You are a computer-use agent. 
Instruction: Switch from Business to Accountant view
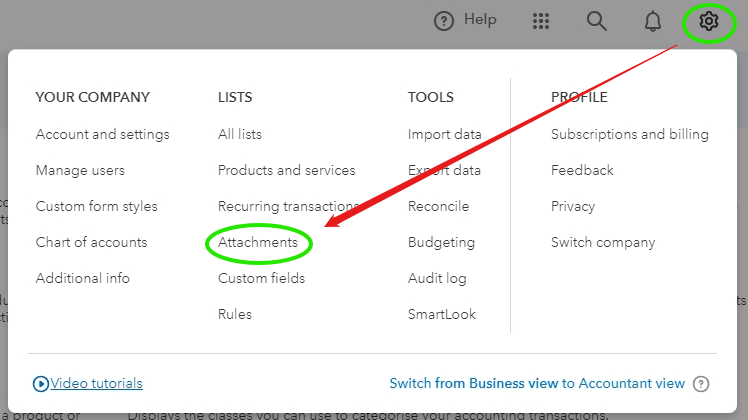click(537, 383)
